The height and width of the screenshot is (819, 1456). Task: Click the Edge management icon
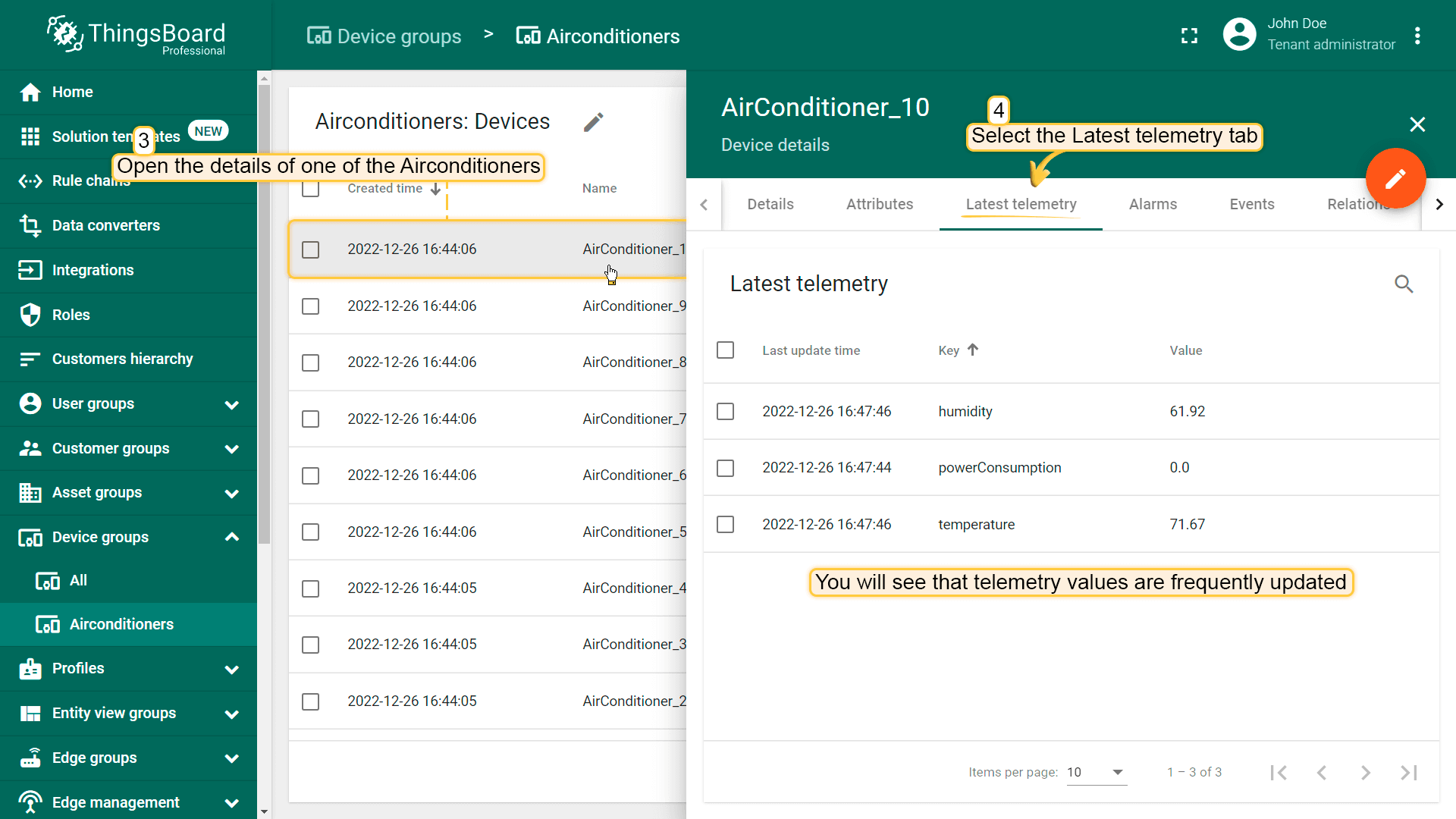pyautogui.click(x=30, y=802)
